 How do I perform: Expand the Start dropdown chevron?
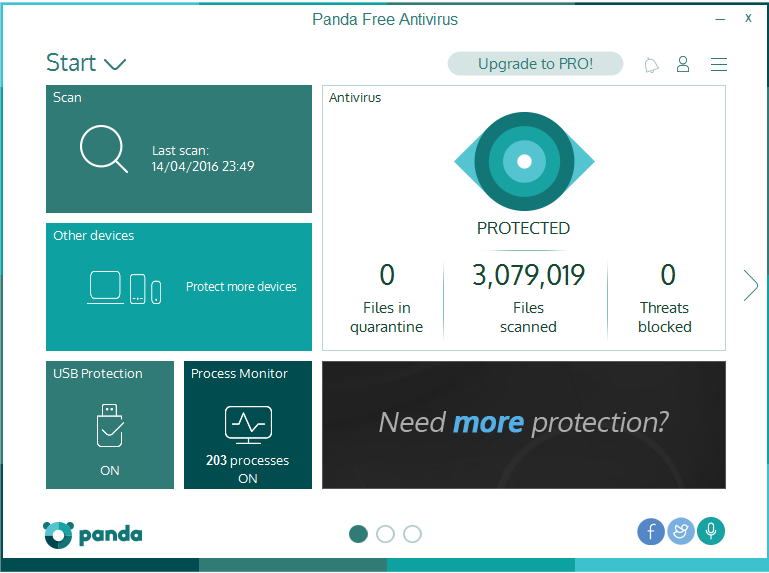pos(115,65)
